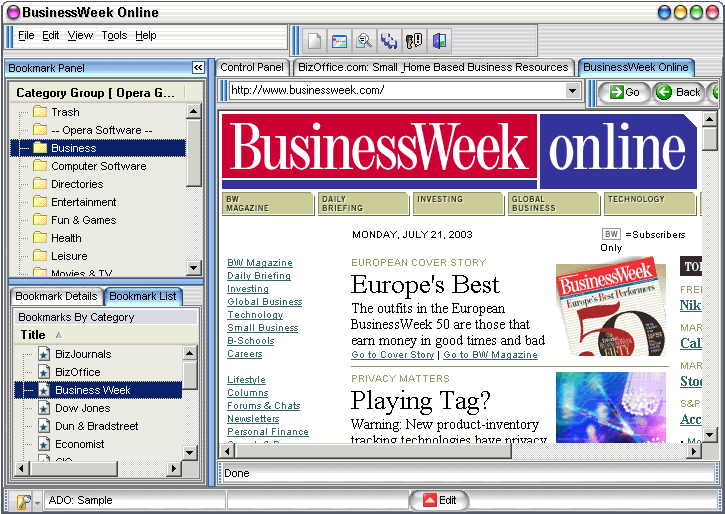Click the key icon in status bar

click(x=23, y=501)
